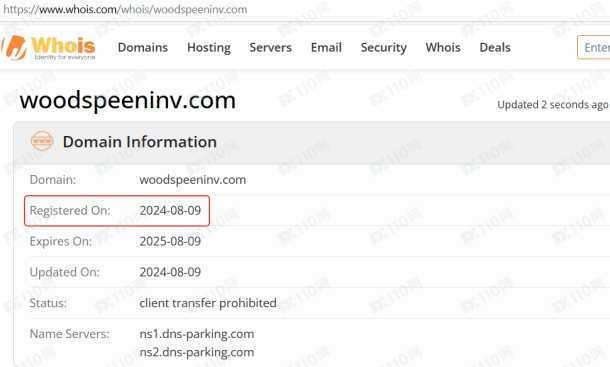Open the Whois nav menu item
Viewport: 610px width, 367px height.
click(x=443, y=47)
